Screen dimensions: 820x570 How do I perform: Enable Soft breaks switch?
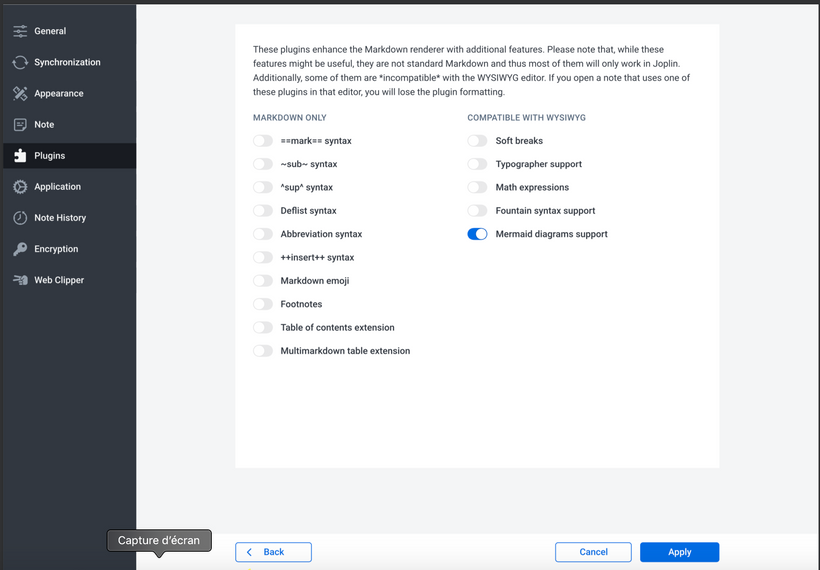[477, 141]
